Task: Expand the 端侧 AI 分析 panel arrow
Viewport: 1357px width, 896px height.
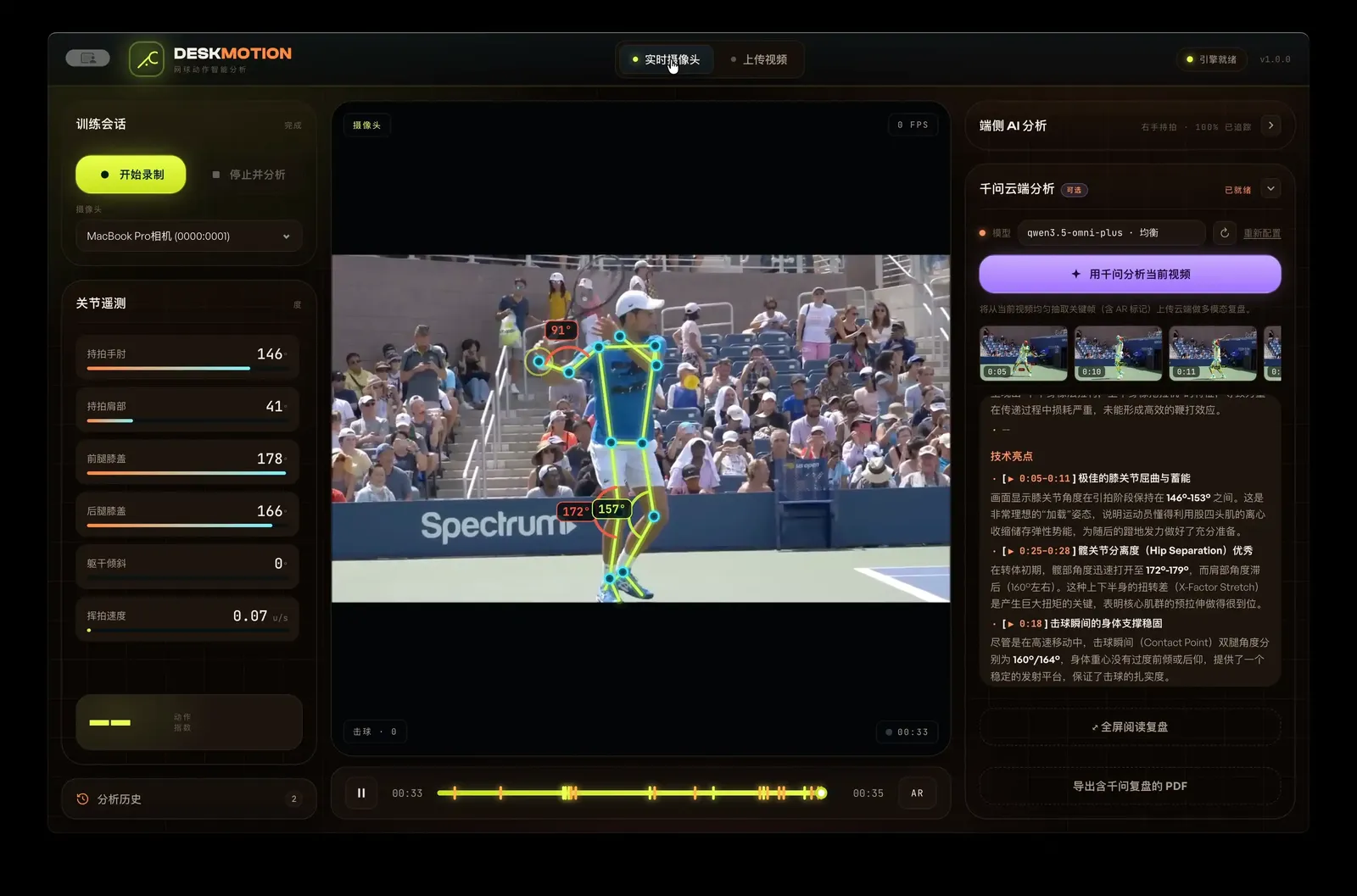Action: pyautogui.click(x=1270, y=125)
